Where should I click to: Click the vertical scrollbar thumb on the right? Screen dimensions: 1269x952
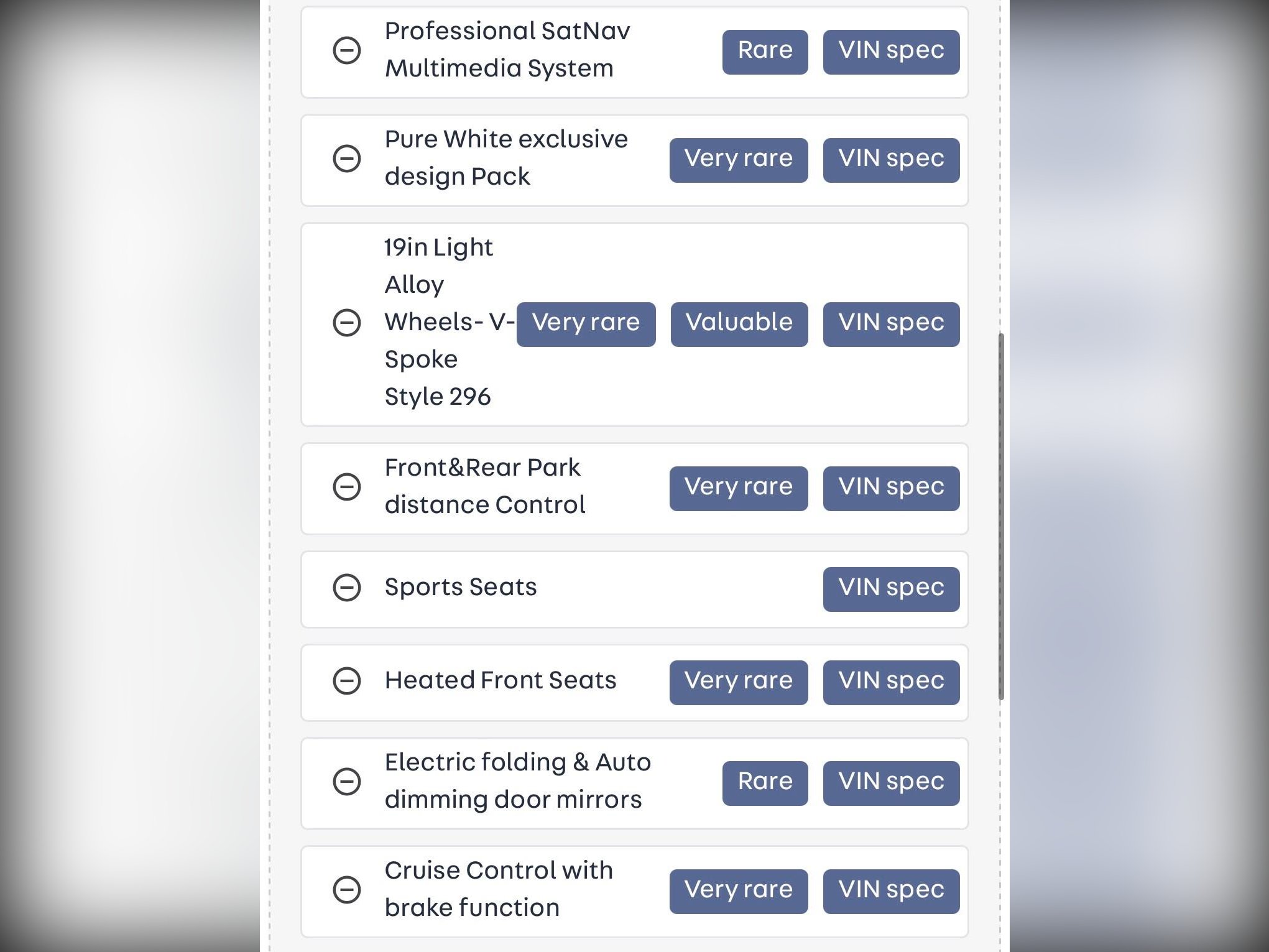(x=1000, y=516)
